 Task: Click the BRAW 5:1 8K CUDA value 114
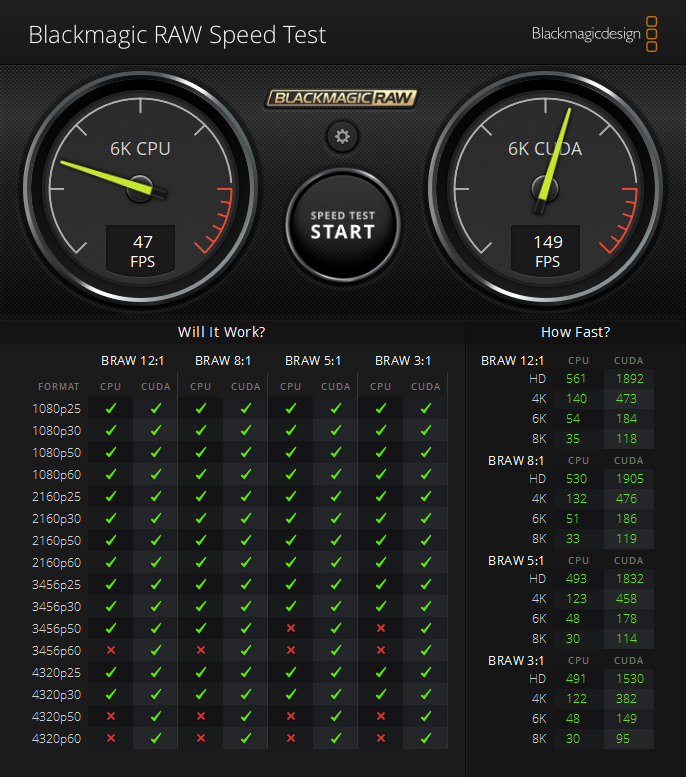pos(626,639)
